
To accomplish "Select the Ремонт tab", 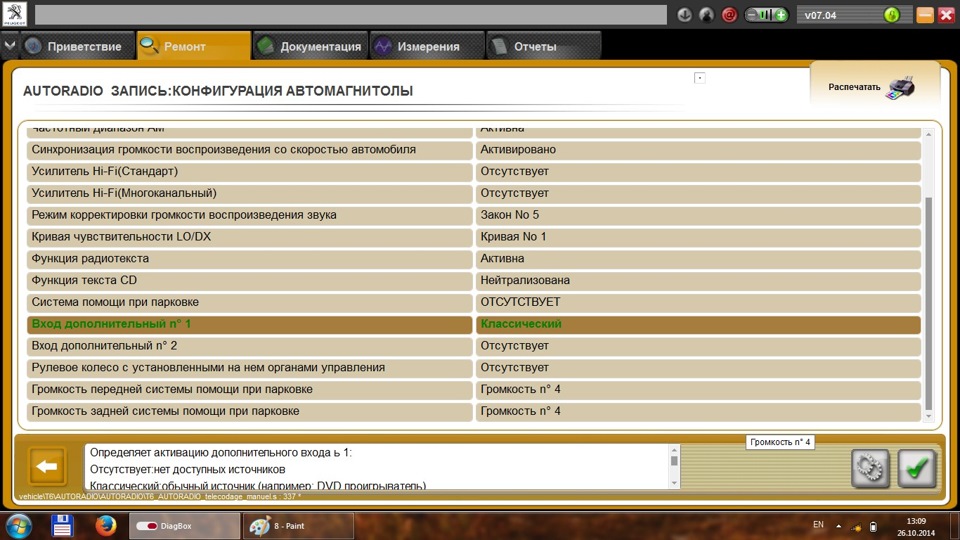I will pos(193,46).
